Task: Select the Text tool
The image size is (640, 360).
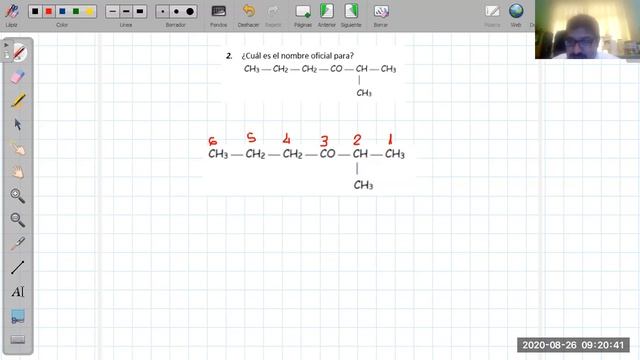Action: [x=18, y=291]
